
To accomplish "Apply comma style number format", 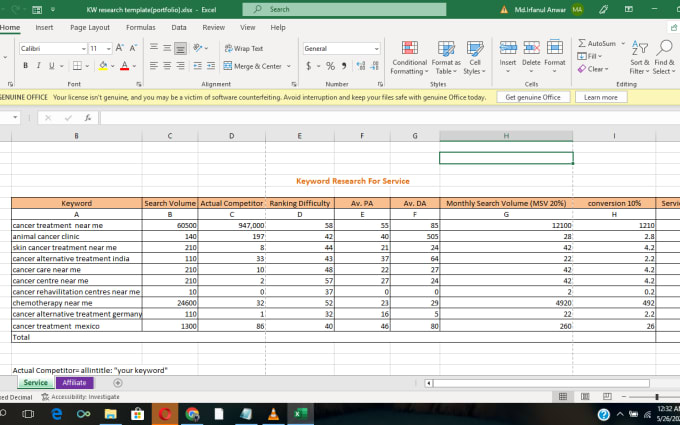I will pos(344,66).
